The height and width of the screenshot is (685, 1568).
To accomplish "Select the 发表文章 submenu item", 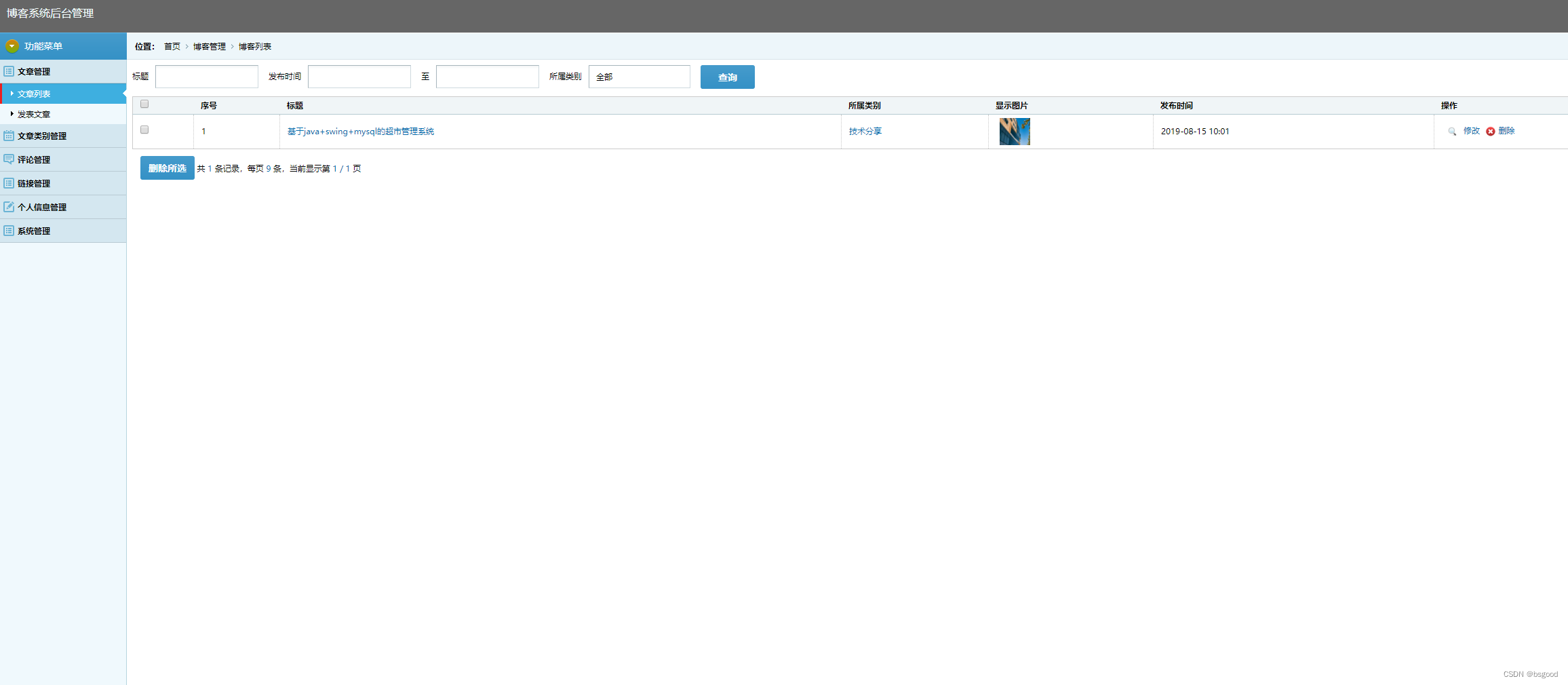I will [x=63, y=114].
